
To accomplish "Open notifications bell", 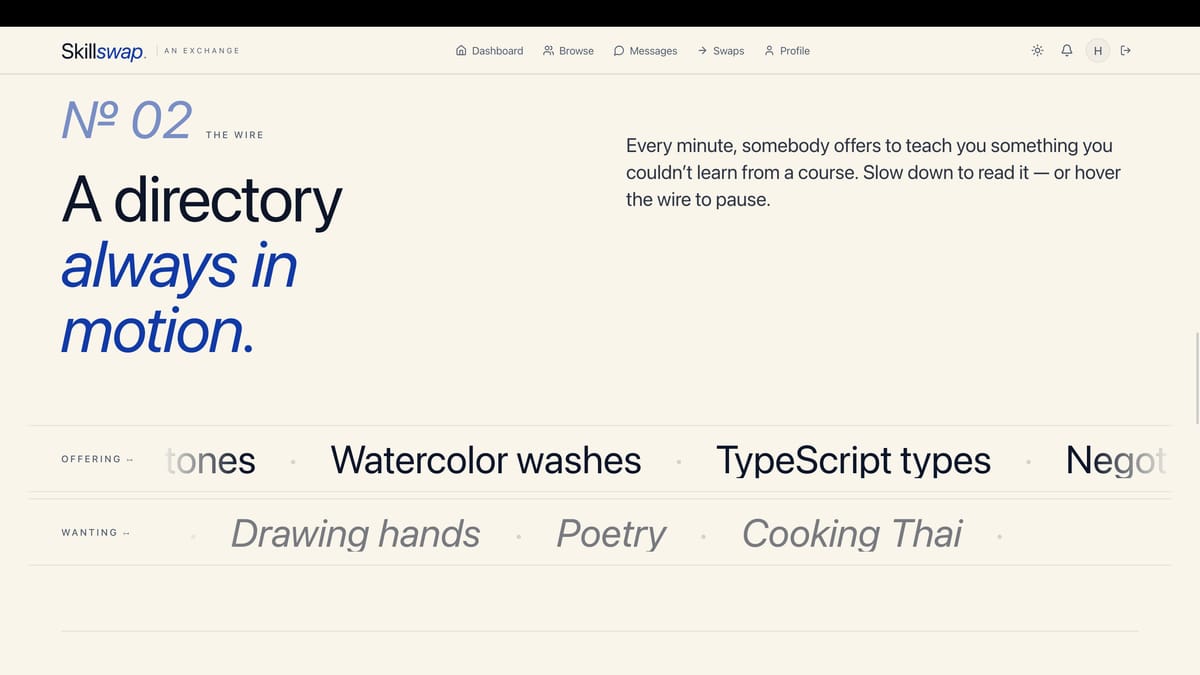I will [1067, 51].
